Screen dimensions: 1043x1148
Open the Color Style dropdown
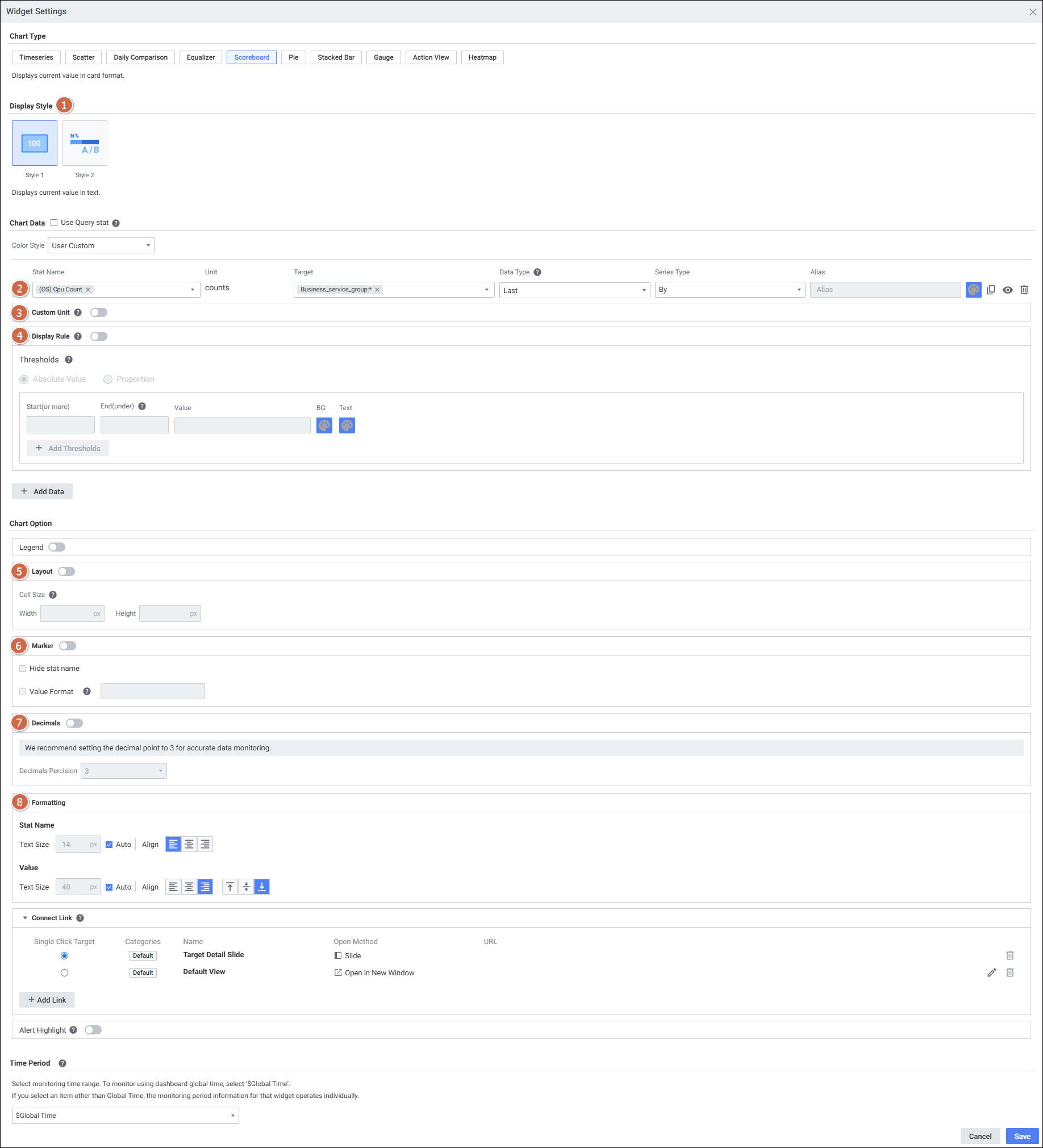[x=101, y=245]
